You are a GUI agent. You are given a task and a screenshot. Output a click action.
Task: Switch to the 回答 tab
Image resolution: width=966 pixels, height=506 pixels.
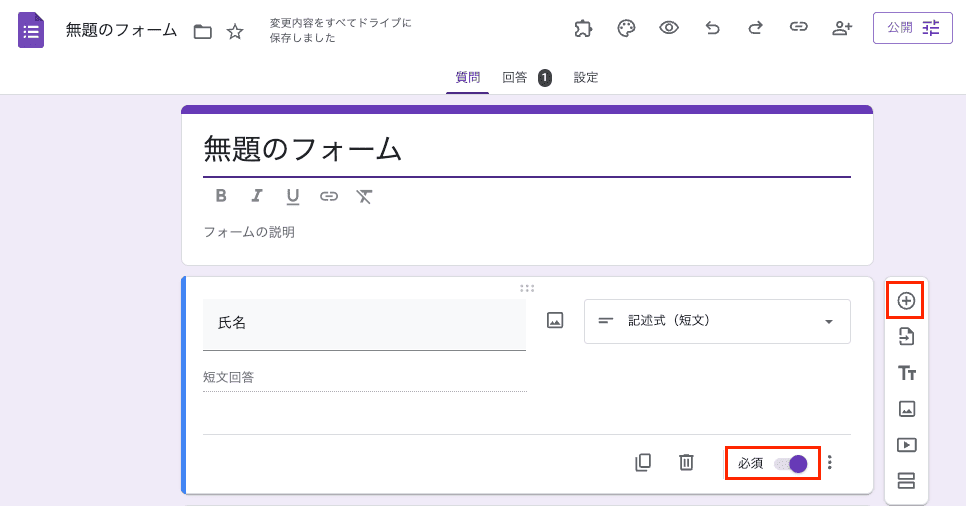point(515,77)
